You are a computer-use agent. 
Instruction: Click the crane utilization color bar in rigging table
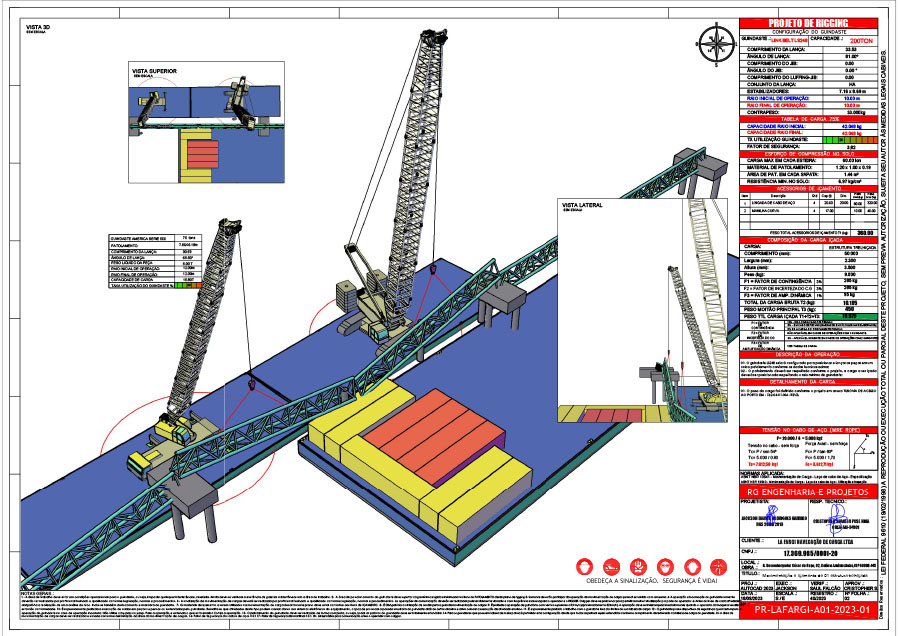point(850,139)
